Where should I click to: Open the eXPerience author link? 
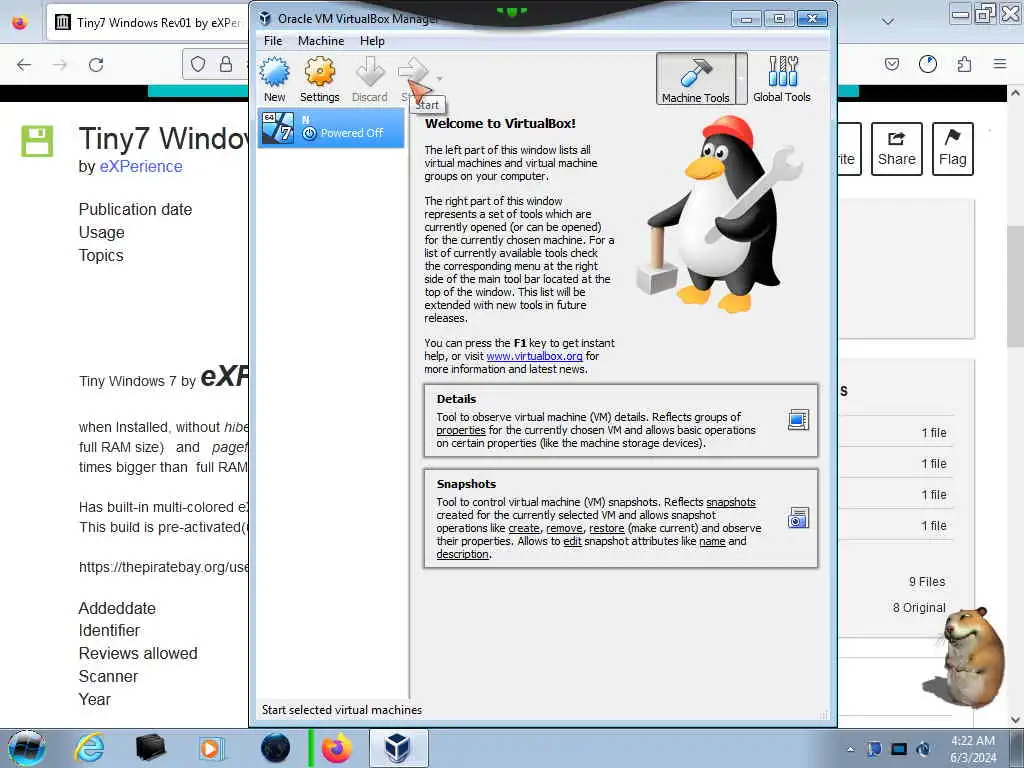(x=141, y=167)
